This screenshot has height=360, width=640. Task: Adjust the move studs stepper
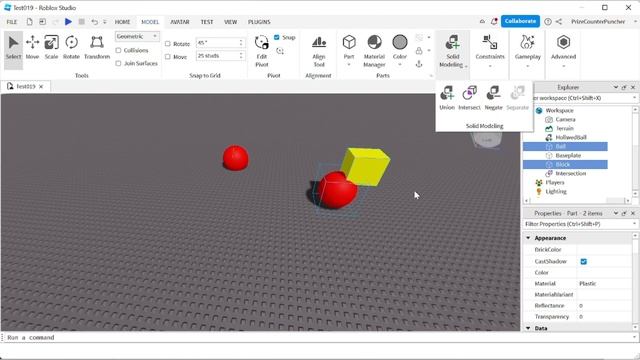click(241, 56)
